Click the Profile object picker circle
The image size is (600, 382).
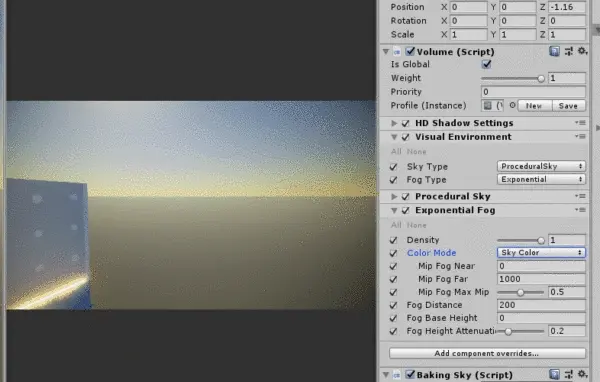pos(512,105)
